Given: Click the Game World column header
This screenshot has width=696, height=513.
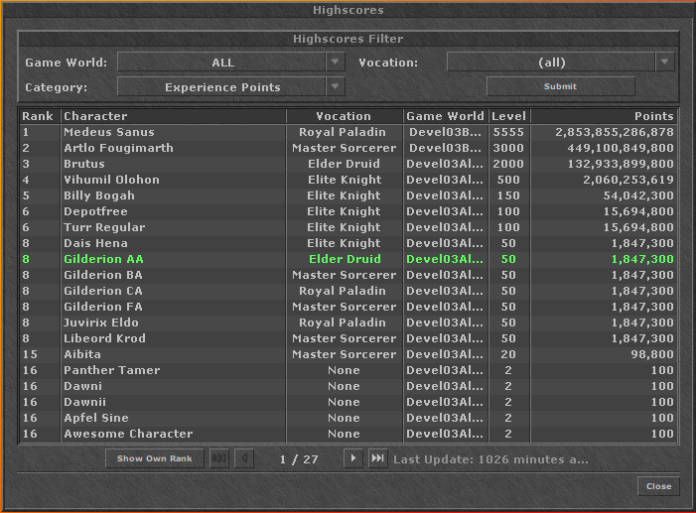Looking at the screenshot, I should [x=445, y=116].
